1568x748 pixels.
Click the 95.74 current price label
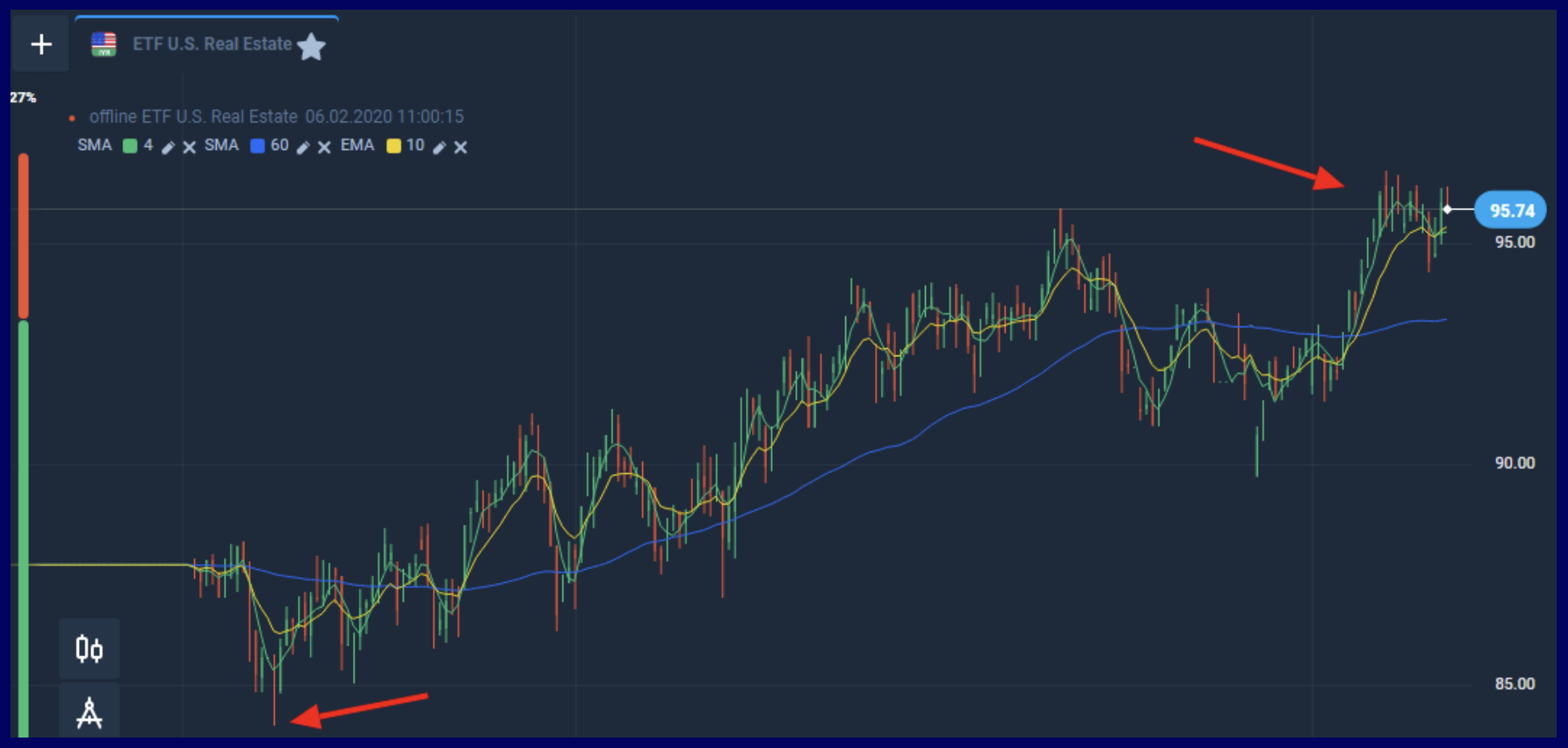pos(1510,210)
